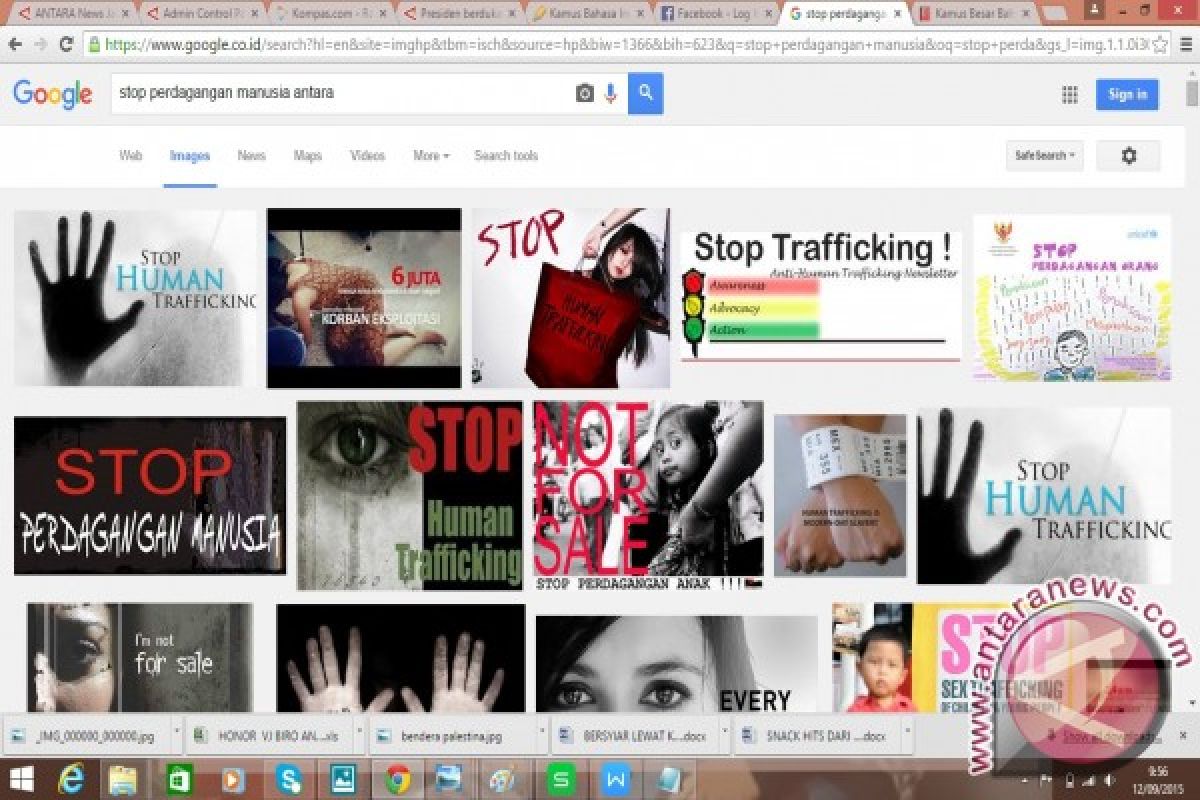Image resolution: width=1200 pixels, height=800 pixels.
Task: Switch to the Facebook browser tab
Action: [x=715, y=14]
